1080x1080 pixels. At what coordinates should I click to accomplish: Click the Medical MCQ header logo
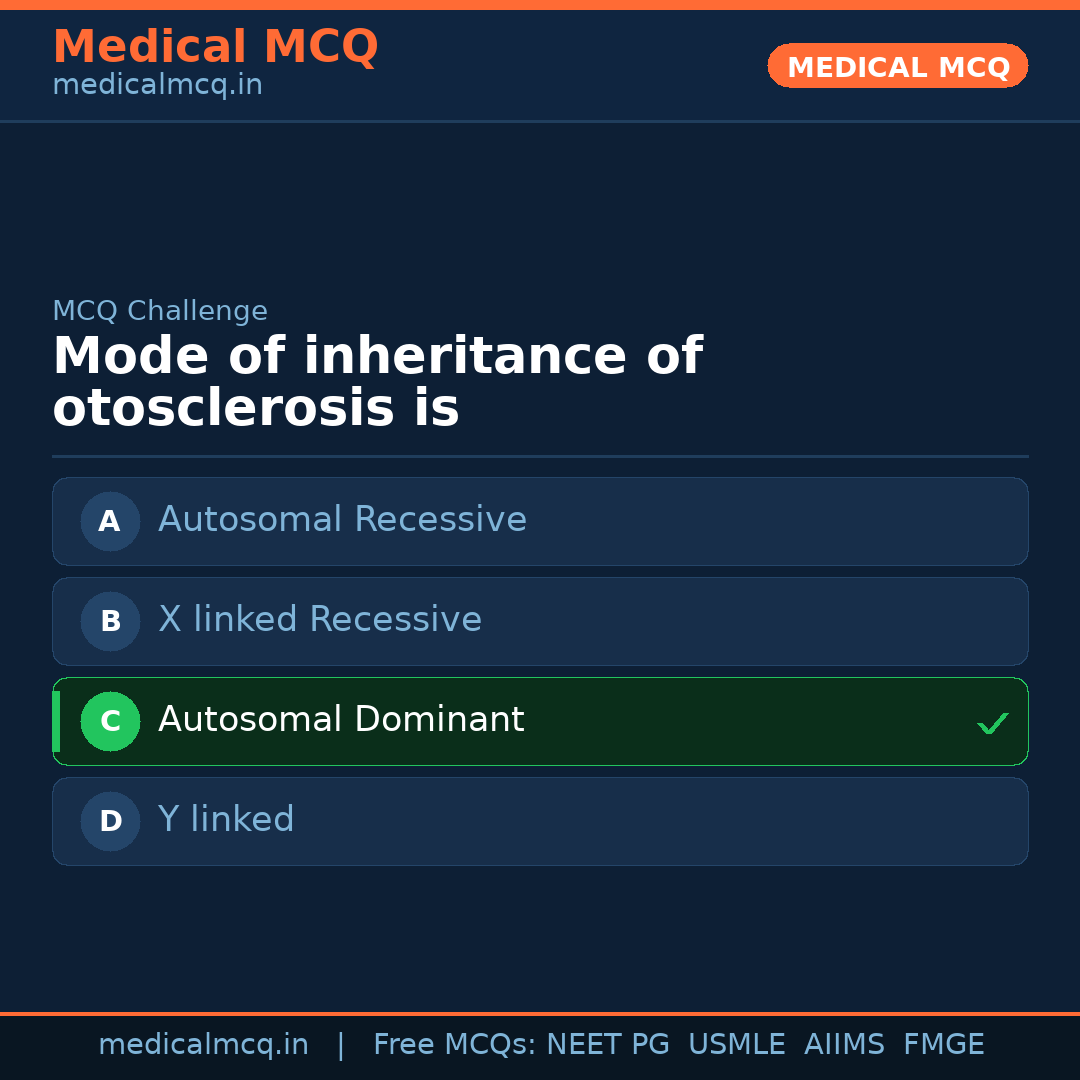[x=215, y=46]
